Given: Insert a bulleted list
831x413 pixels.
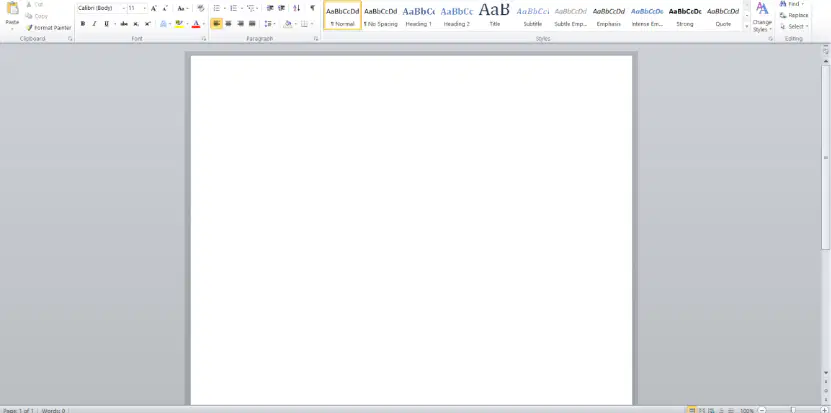Looking at the screenshot, I should [x=216, y=8].
